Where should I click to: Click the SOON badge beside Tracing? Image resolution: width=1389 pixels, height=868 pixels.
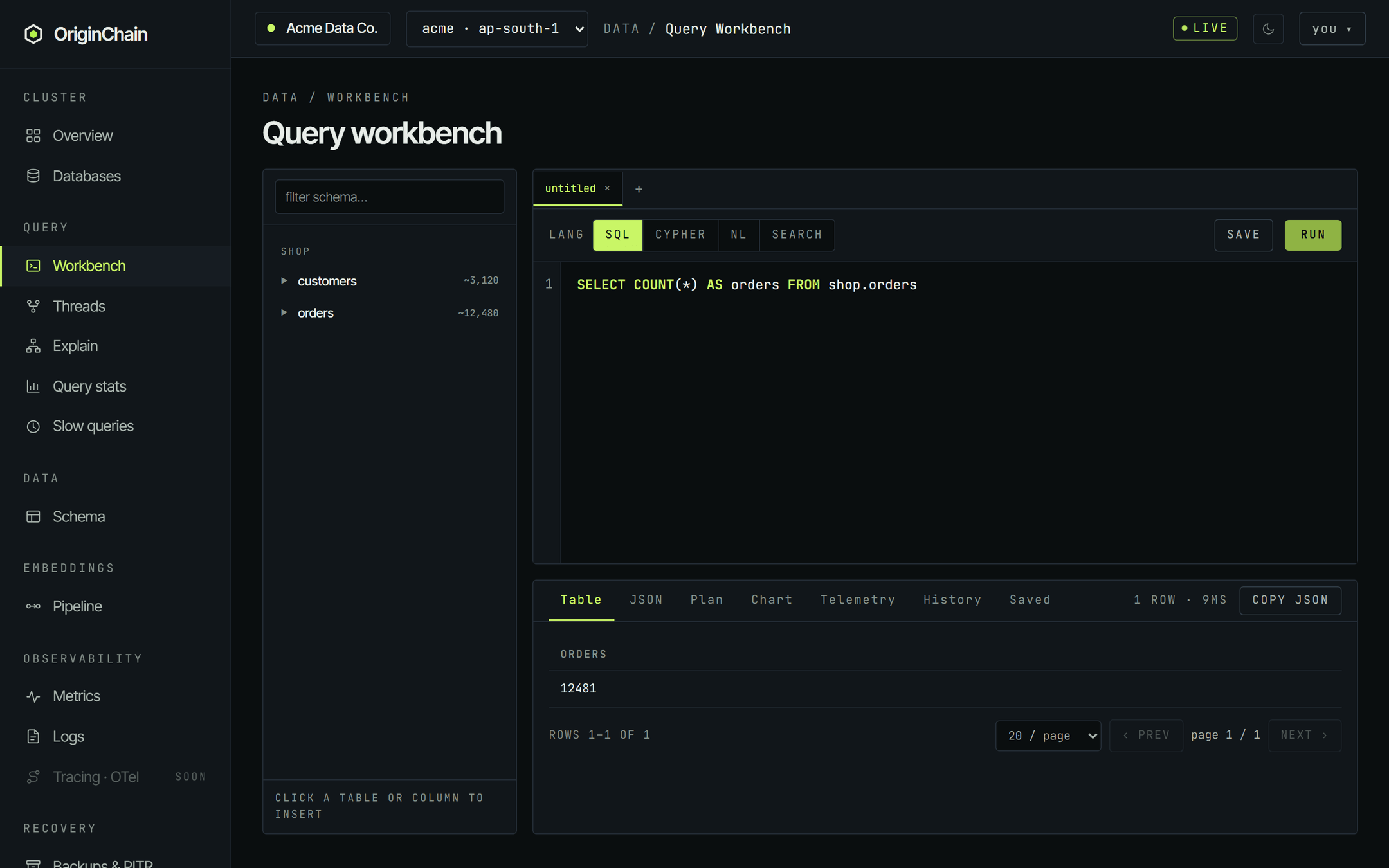tap(190, 777)
